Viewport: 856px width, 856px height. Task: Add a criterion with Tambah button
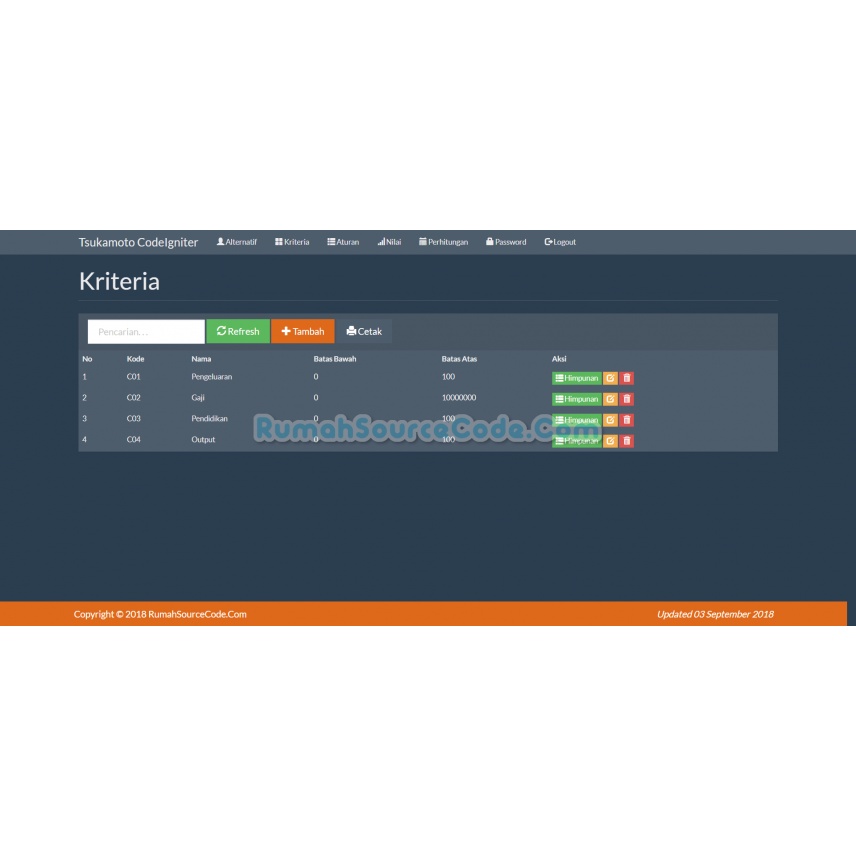tap(303, 331)
